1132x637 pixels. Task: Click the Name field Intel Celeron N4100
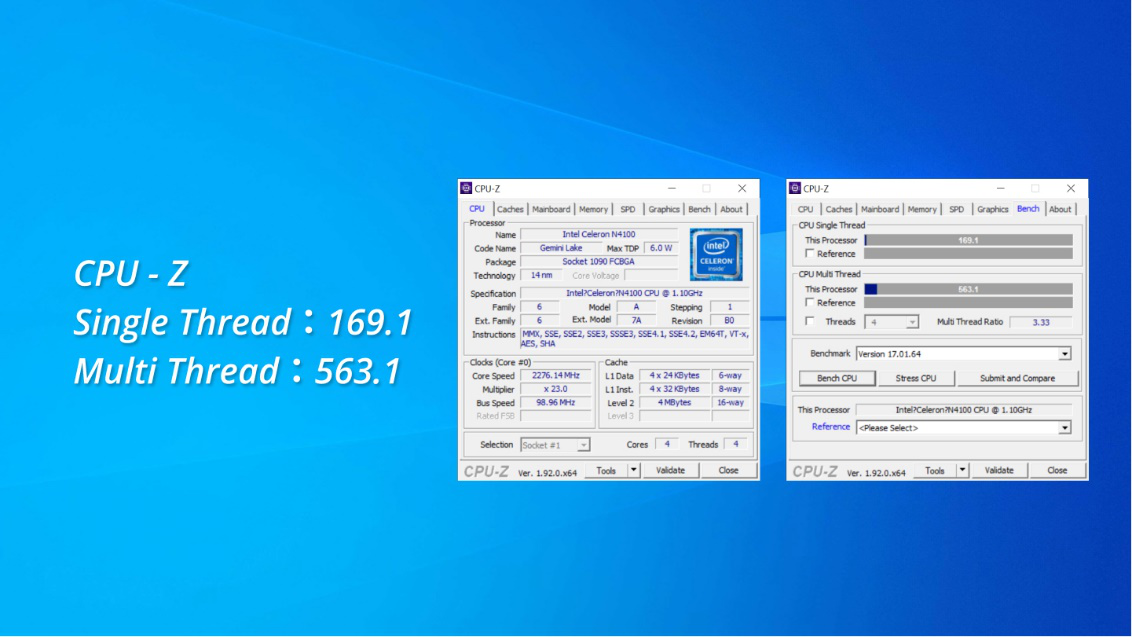coord(598,235)
